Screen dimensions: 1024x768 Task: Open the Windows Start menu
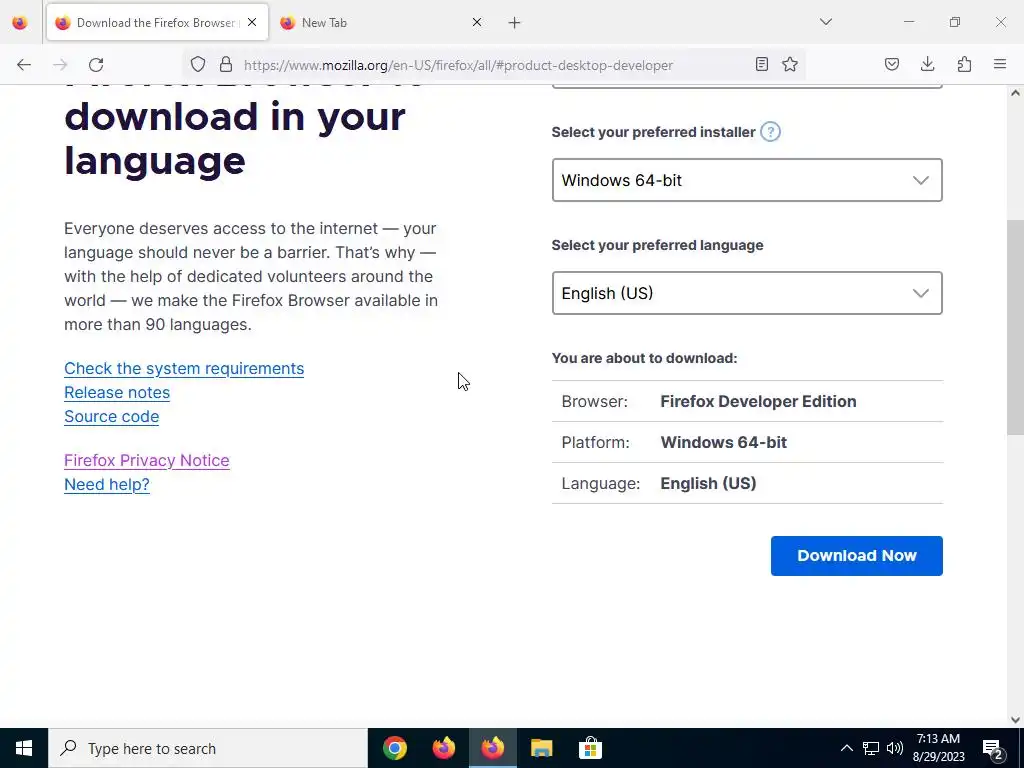(24, 748)
